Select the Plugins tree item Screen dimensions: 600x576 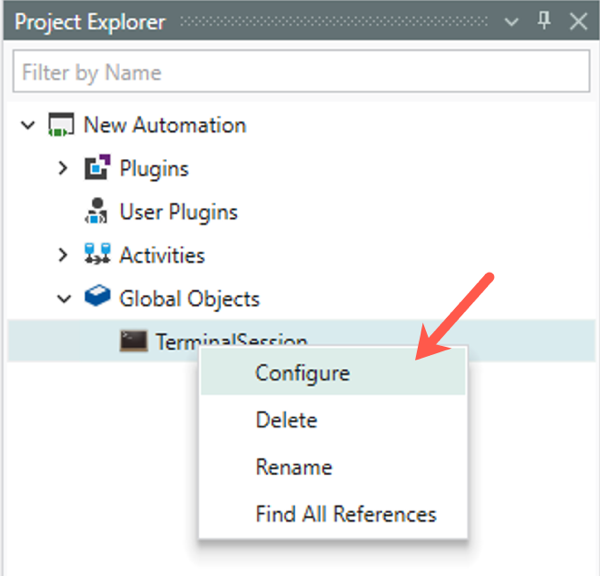(x=154, y=168)
